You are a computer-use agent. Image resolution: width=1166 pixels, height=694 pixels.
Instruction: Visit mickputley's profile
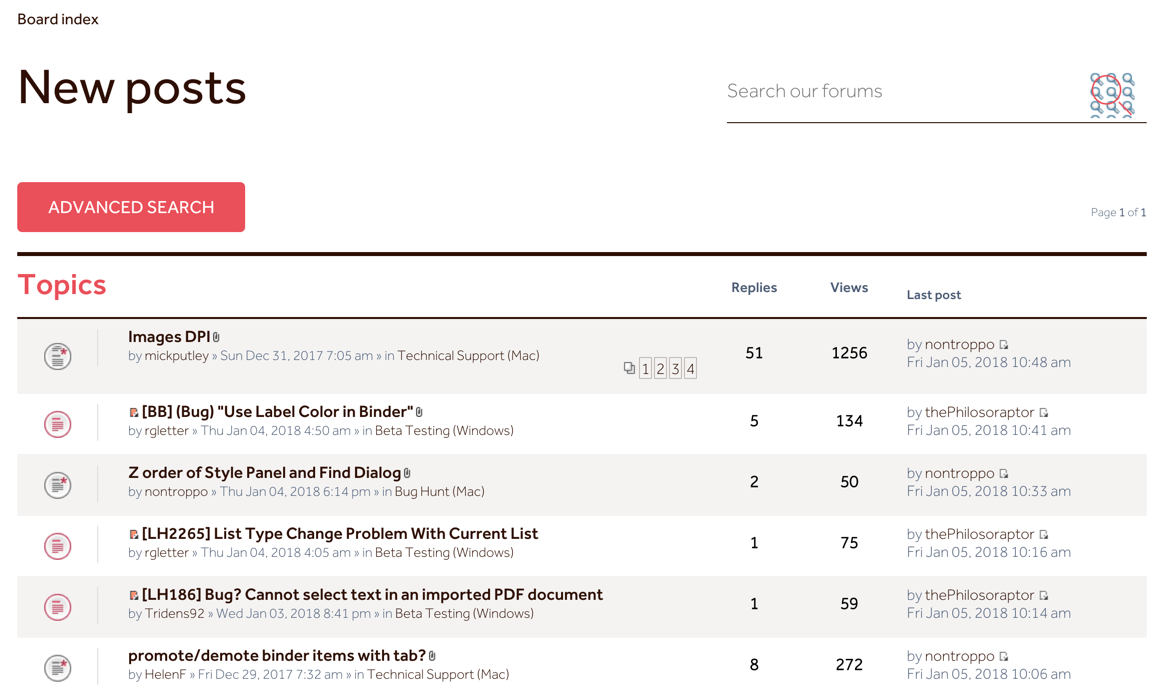[x=176, y=355]
